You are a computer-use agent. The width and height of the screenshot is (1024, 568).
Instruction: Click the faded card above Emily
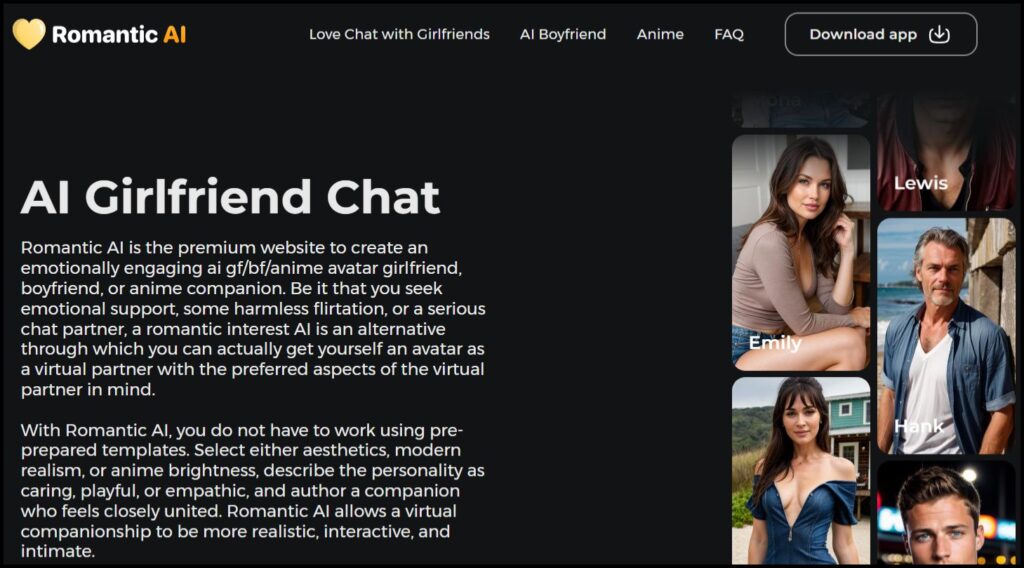coord(801,110)
